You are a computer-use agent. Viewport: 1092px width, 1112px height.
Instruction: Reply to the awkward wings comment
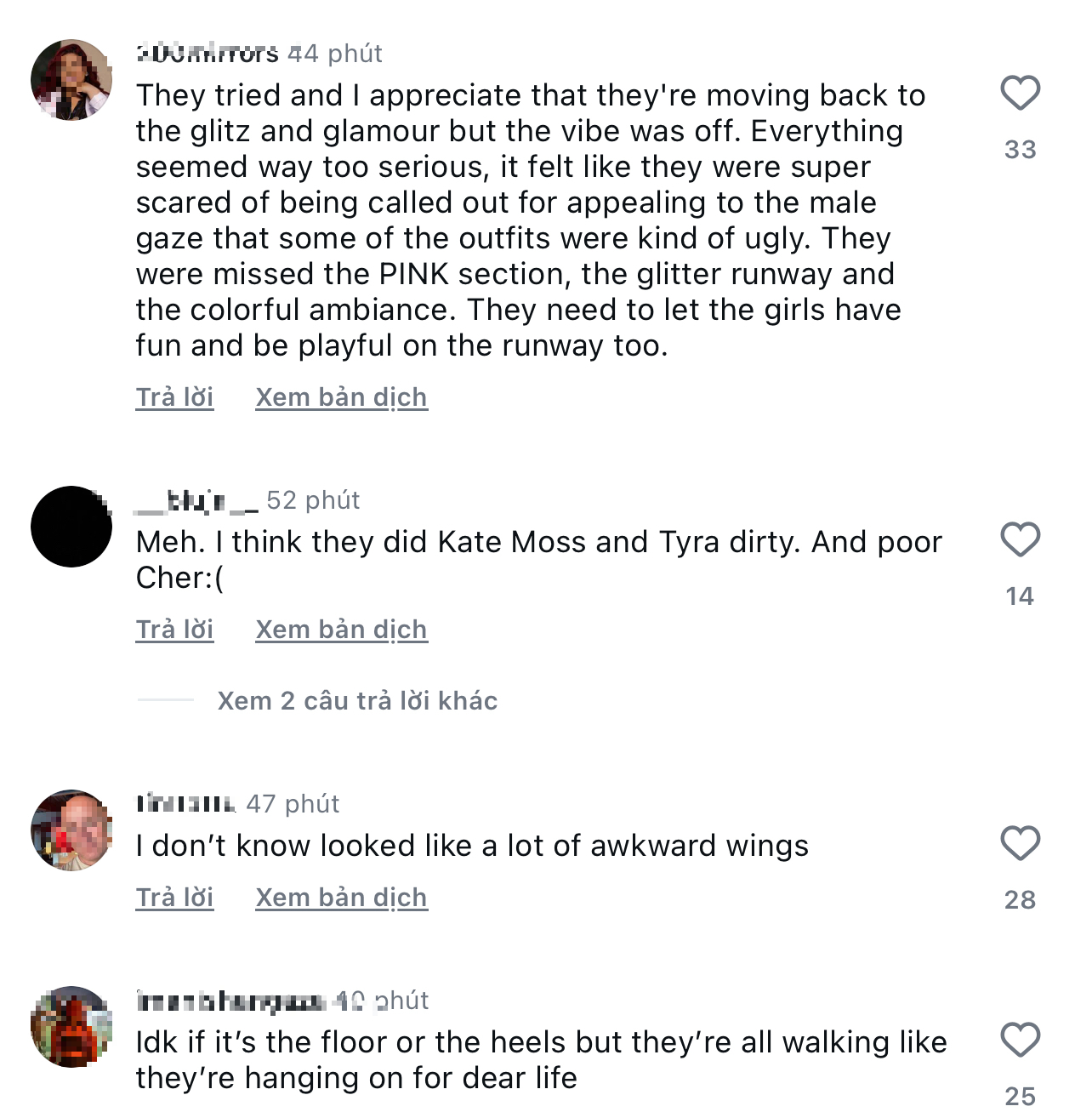click(x=174, y=898)
